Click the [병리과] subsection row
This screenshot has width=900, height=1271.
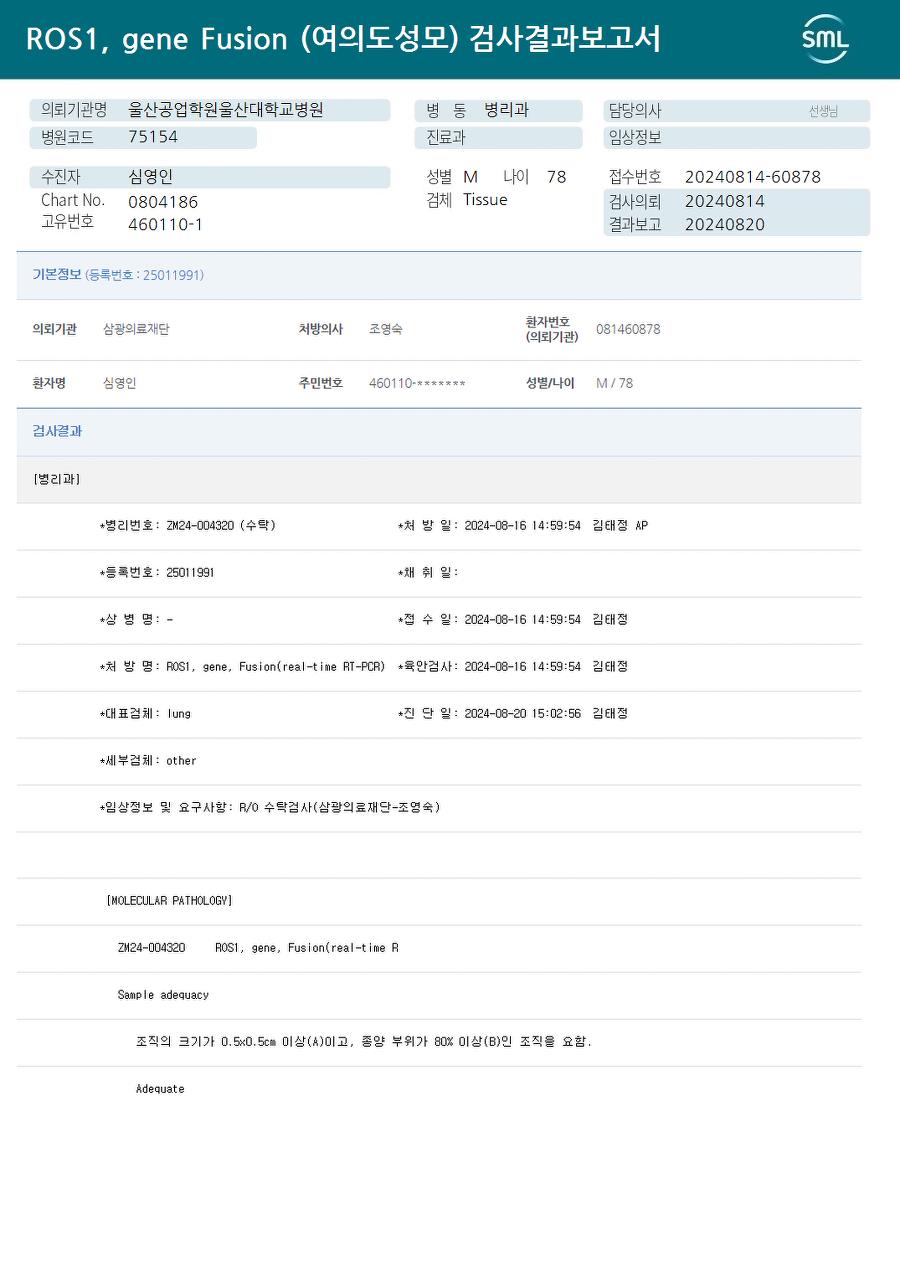[x=438, y=480]
